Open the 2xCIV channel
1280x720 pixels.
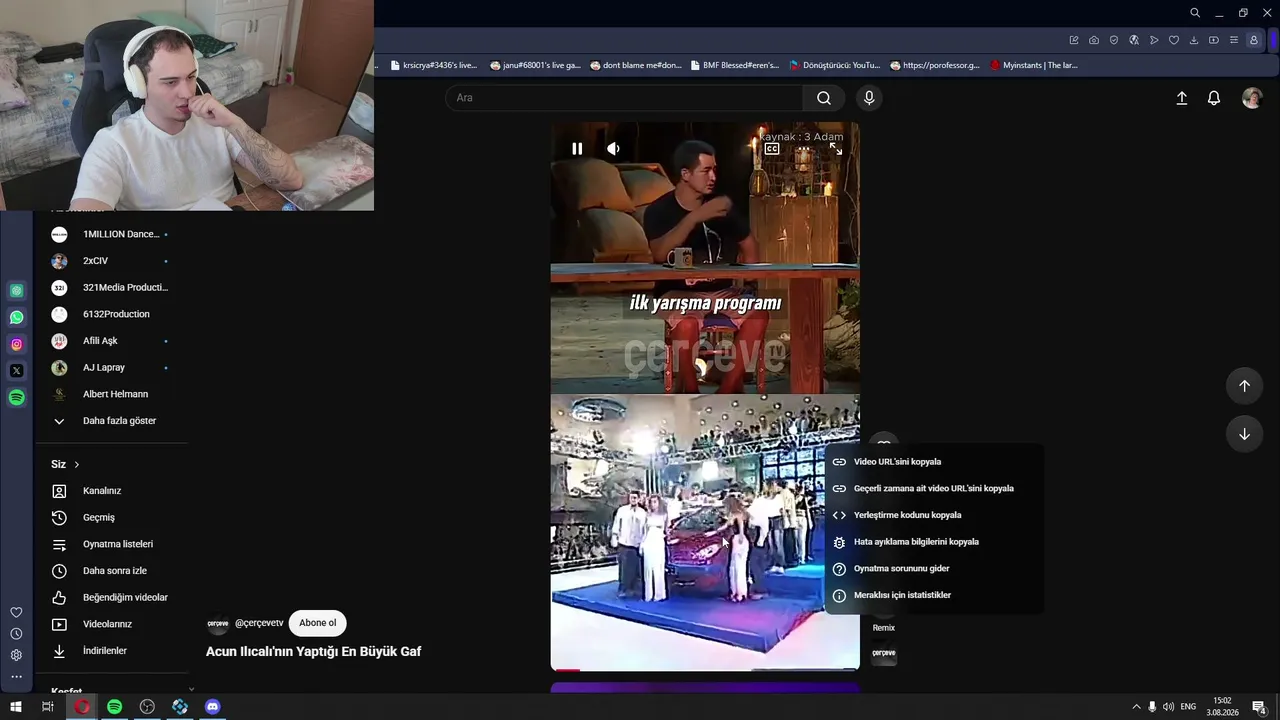(112, 261)
